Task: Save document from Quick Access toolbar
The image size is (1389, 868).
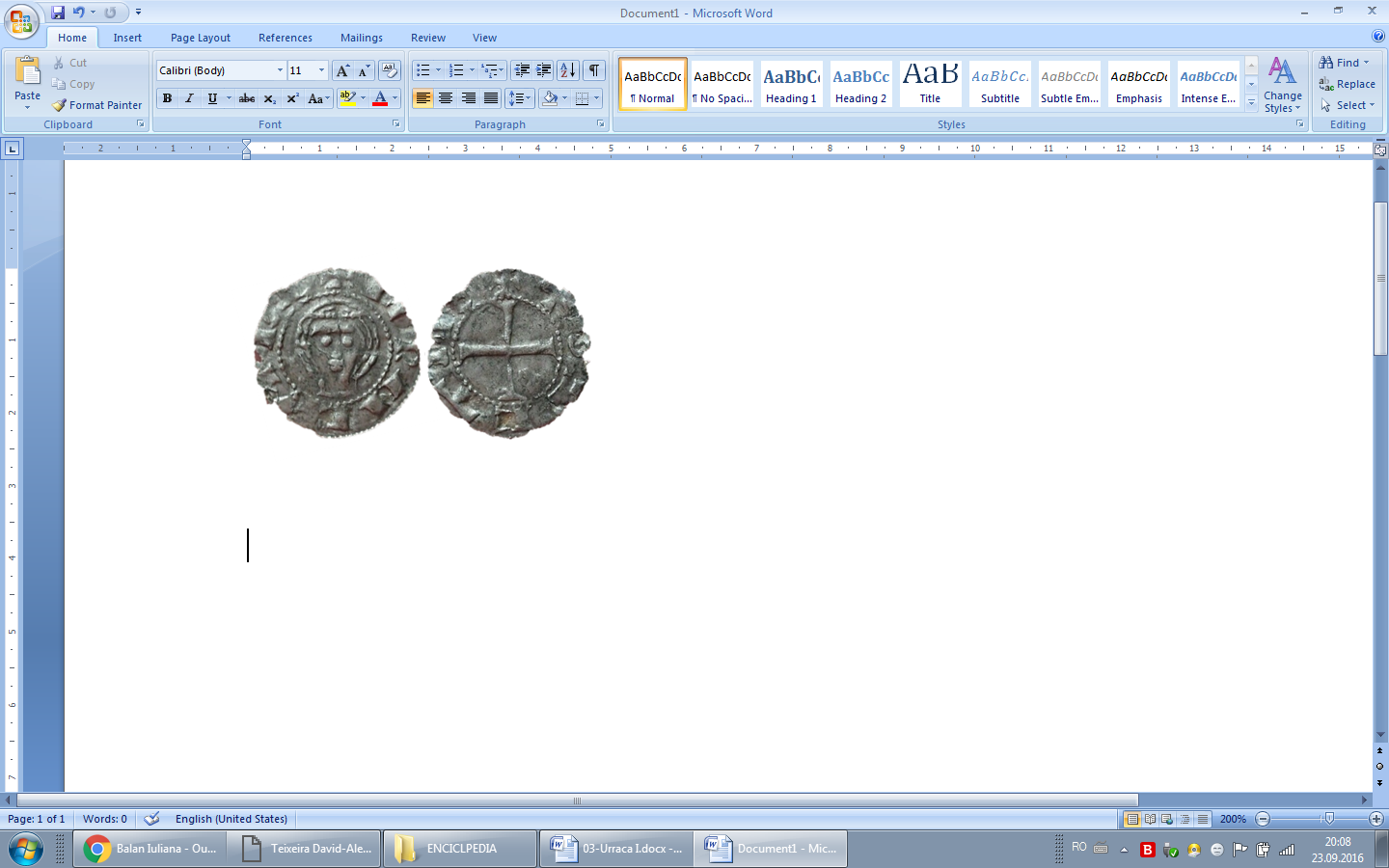Action: pos(58,13)
